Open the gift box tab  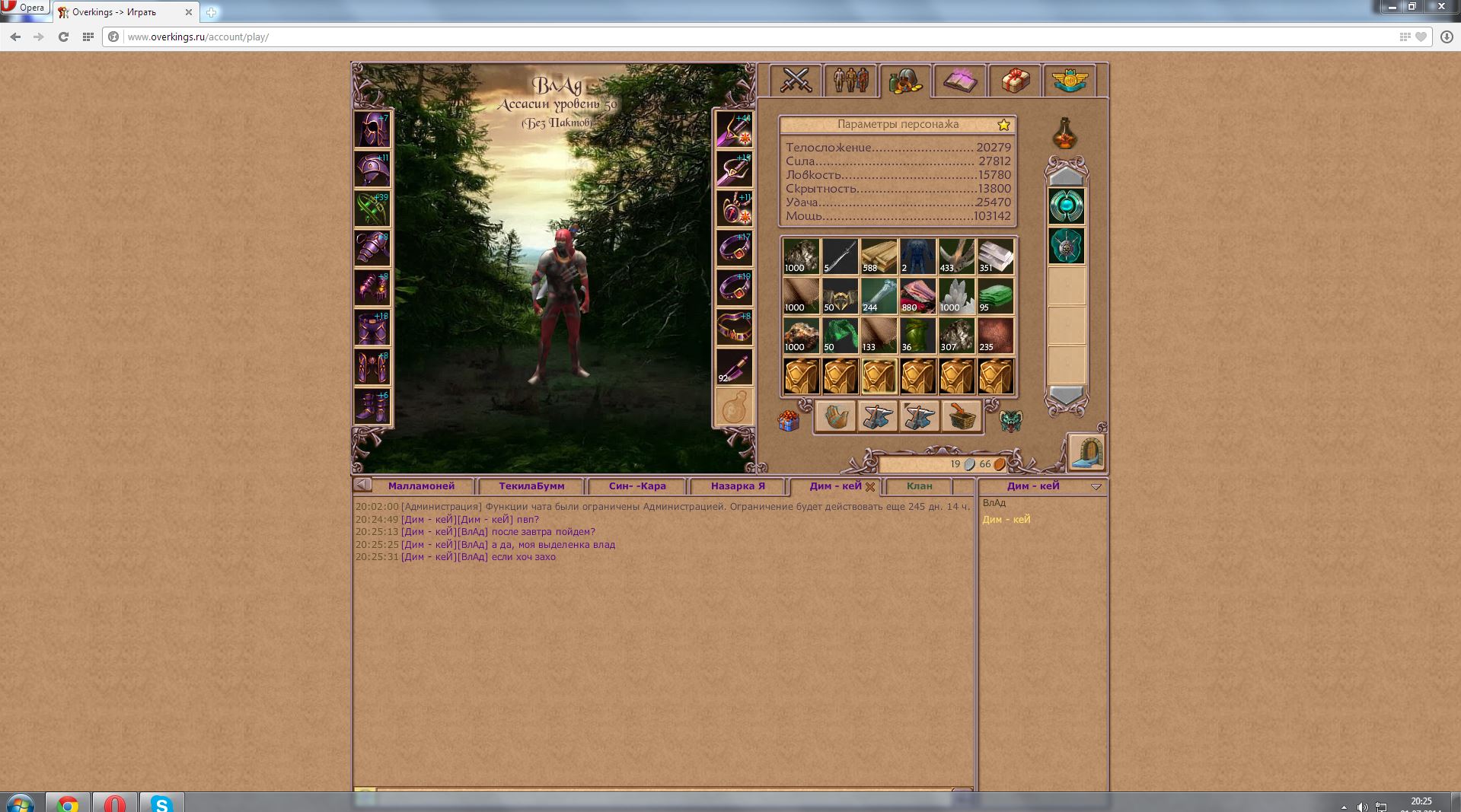(1015, 80)
